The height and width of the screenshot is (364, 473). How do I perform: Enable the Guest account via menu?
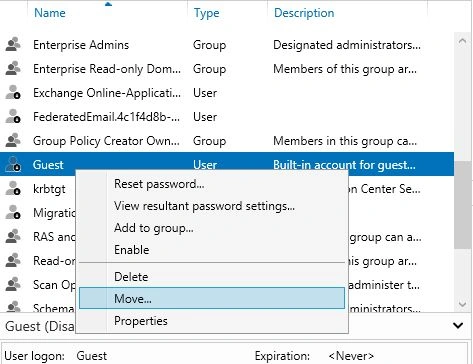pos(212,250)
